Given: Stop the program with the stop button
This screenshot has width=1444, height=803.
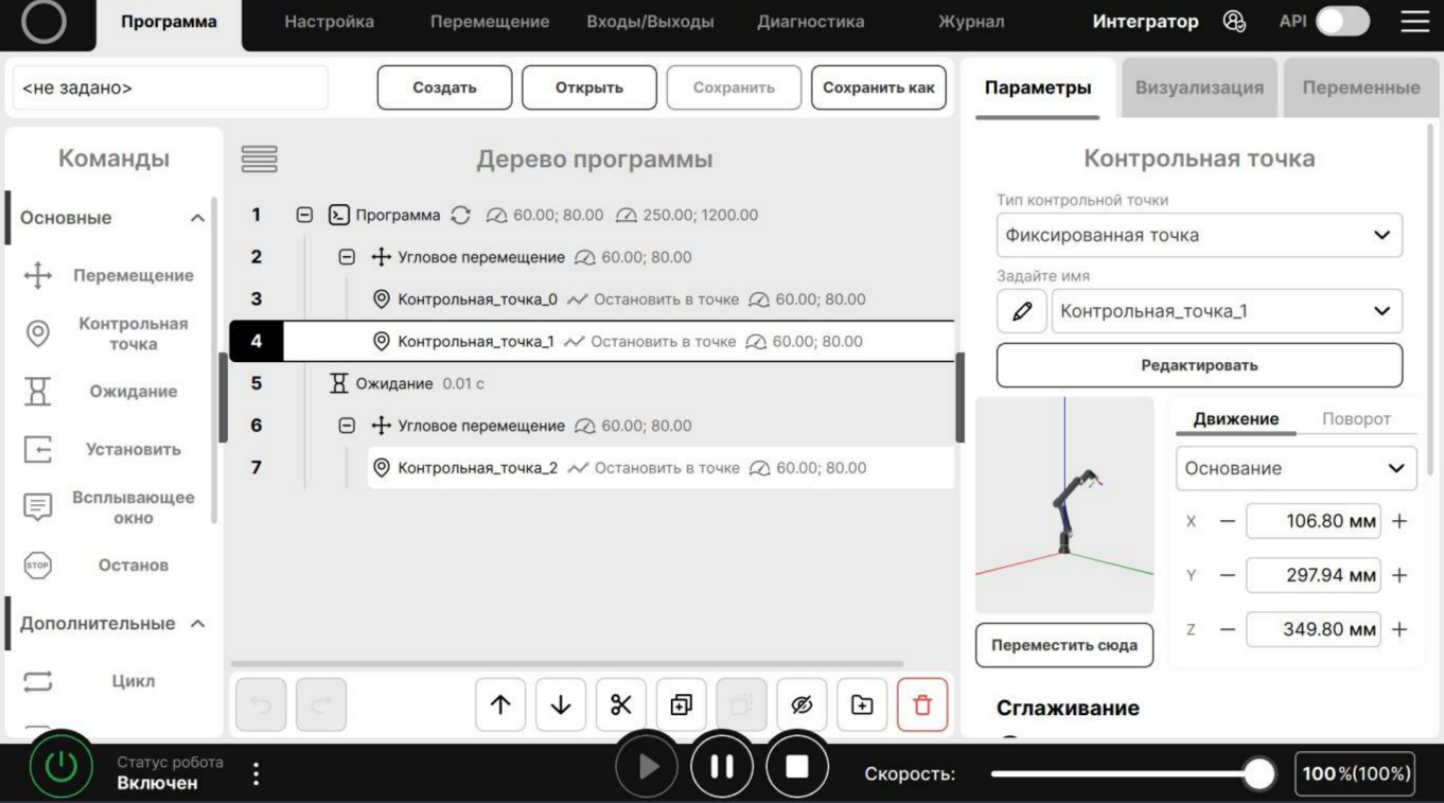Looking at the screenshot, I should coord(797,767).
